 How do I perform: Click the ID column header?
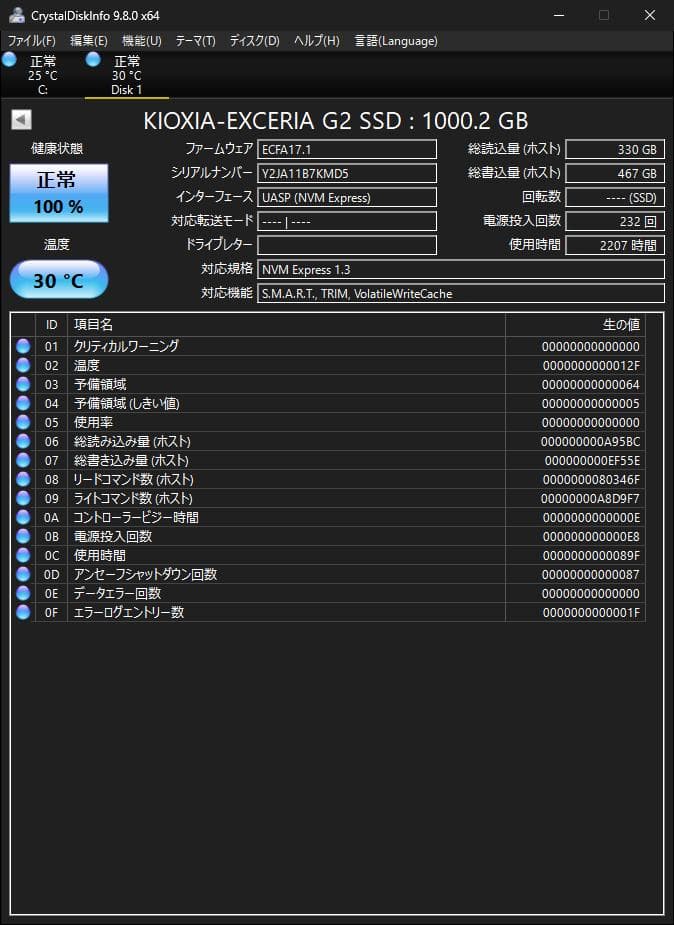(51, 324)
